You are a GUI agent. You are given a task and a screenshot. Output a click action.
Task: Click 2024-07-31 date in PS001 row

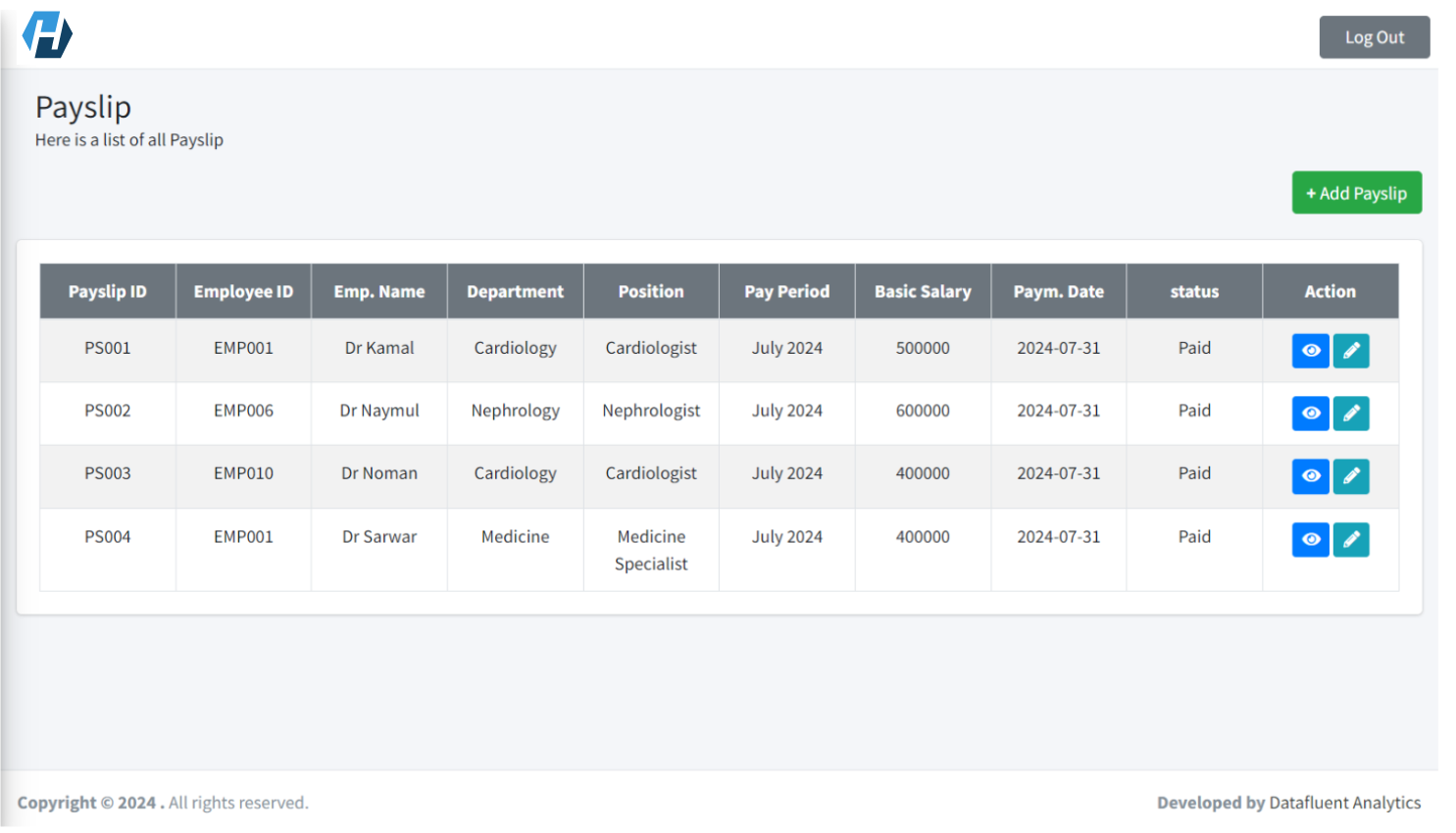1059,348
